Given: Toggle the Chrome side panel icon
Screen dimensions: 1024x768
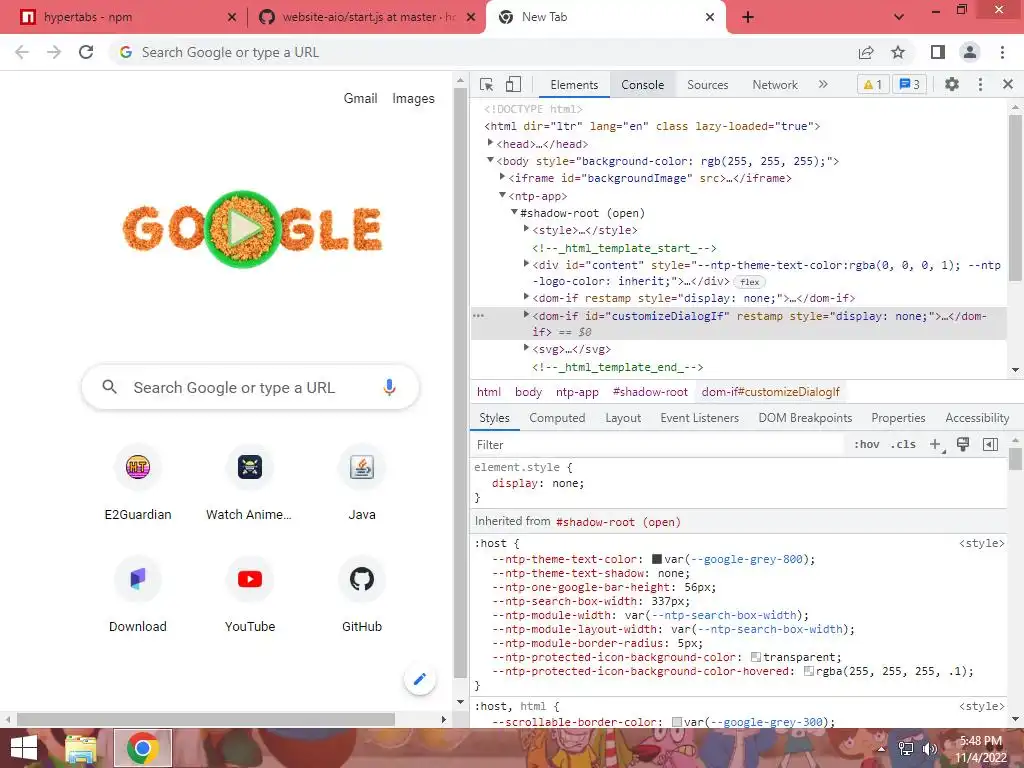Looking at the screenshot, I should pyautogui.click(x=938, y=52).
